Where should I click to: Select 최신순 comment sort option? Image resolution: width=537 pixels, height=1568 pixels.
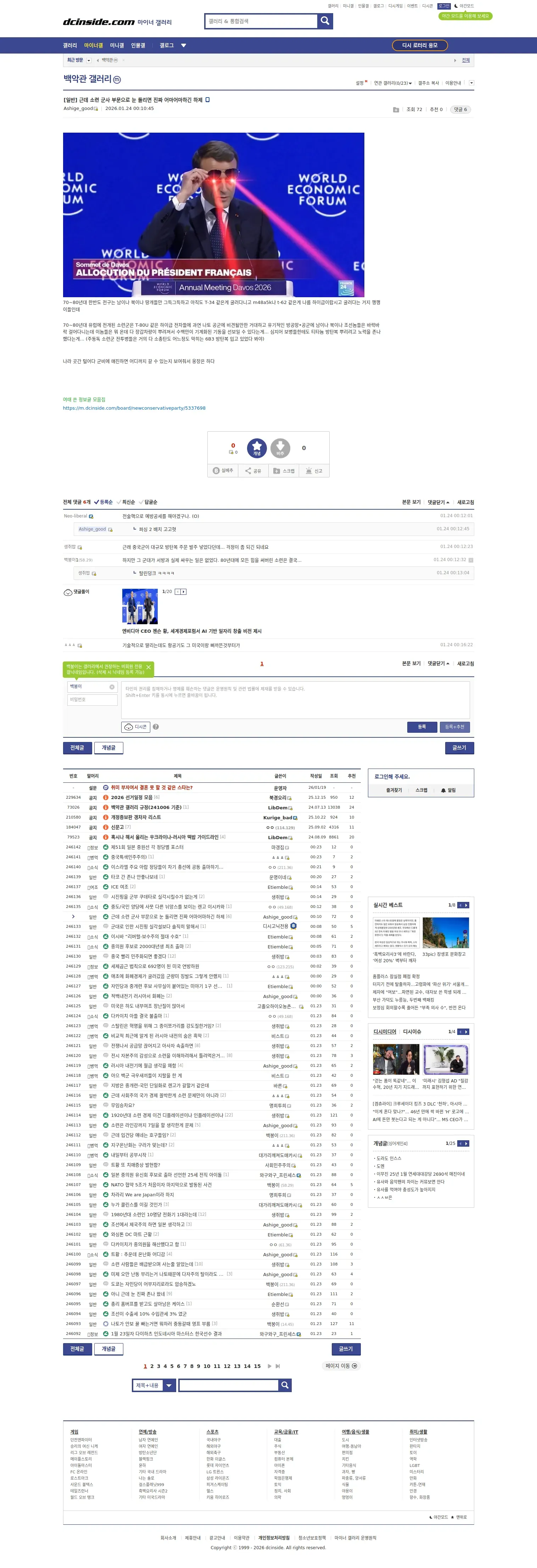126,502
